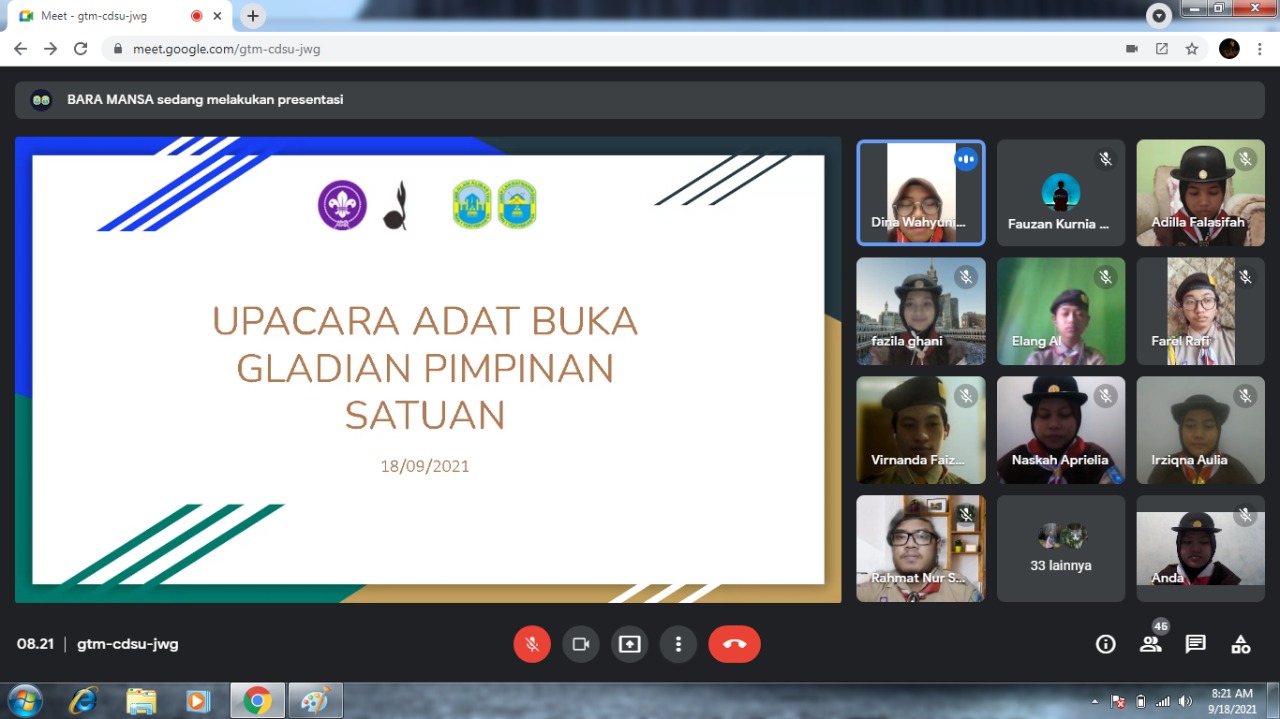The height and width of the screenshot is (719, 1280).
Task: Bookmark this page with star icon
Action: 1191,48
